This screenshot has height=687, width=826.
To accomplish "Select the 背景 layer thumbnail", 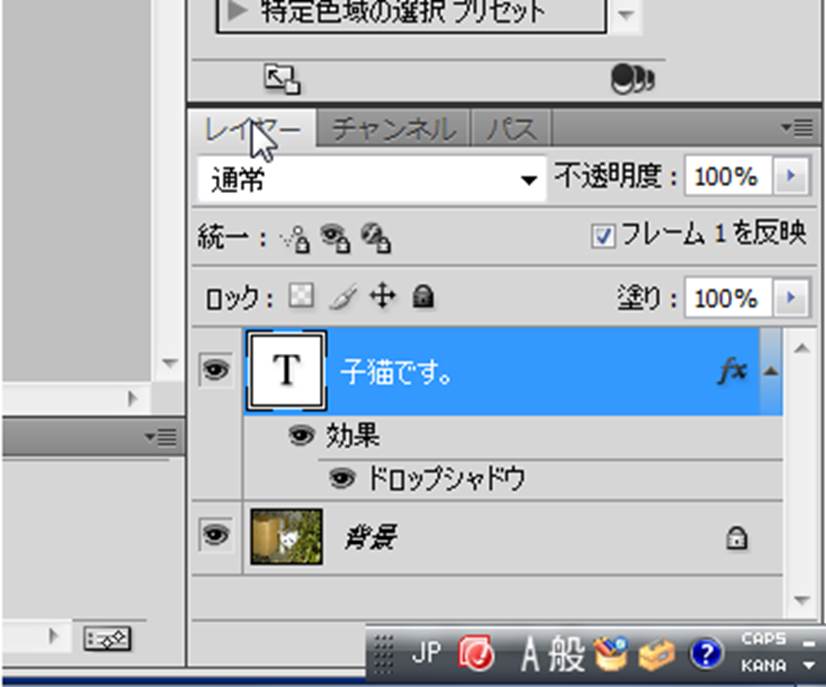I will (x=286, y=537).
